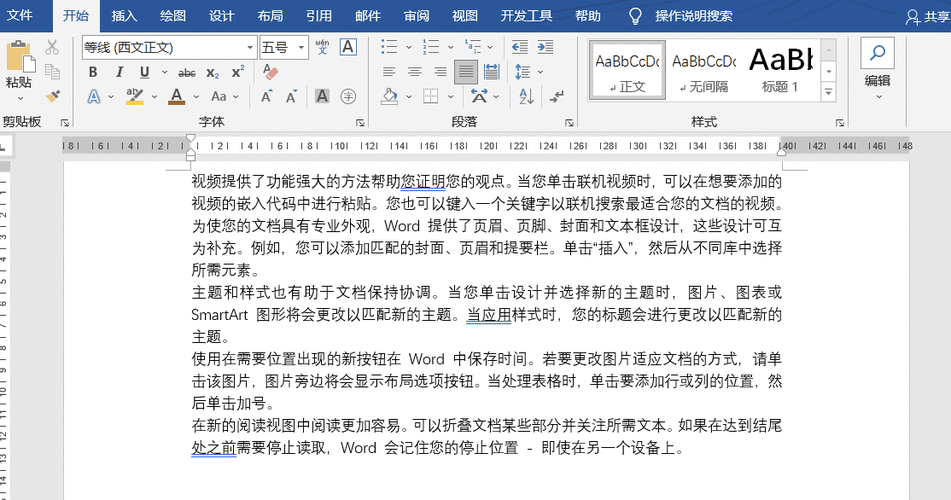Image resolution: width=951 pixels, height=500 pixels.
Task: Apply character border (boxed A)
Action: 348,47
